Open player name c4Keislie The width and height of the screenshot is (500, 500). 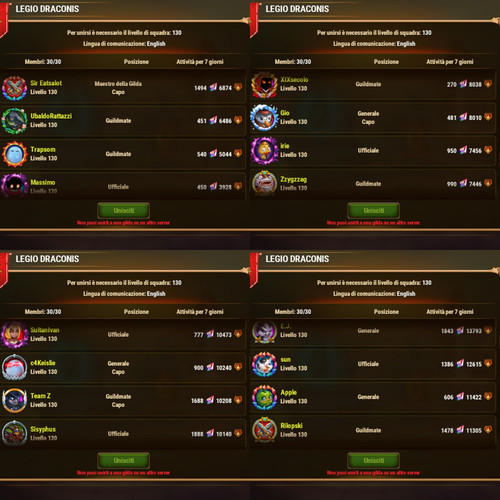tap(43, 363)
